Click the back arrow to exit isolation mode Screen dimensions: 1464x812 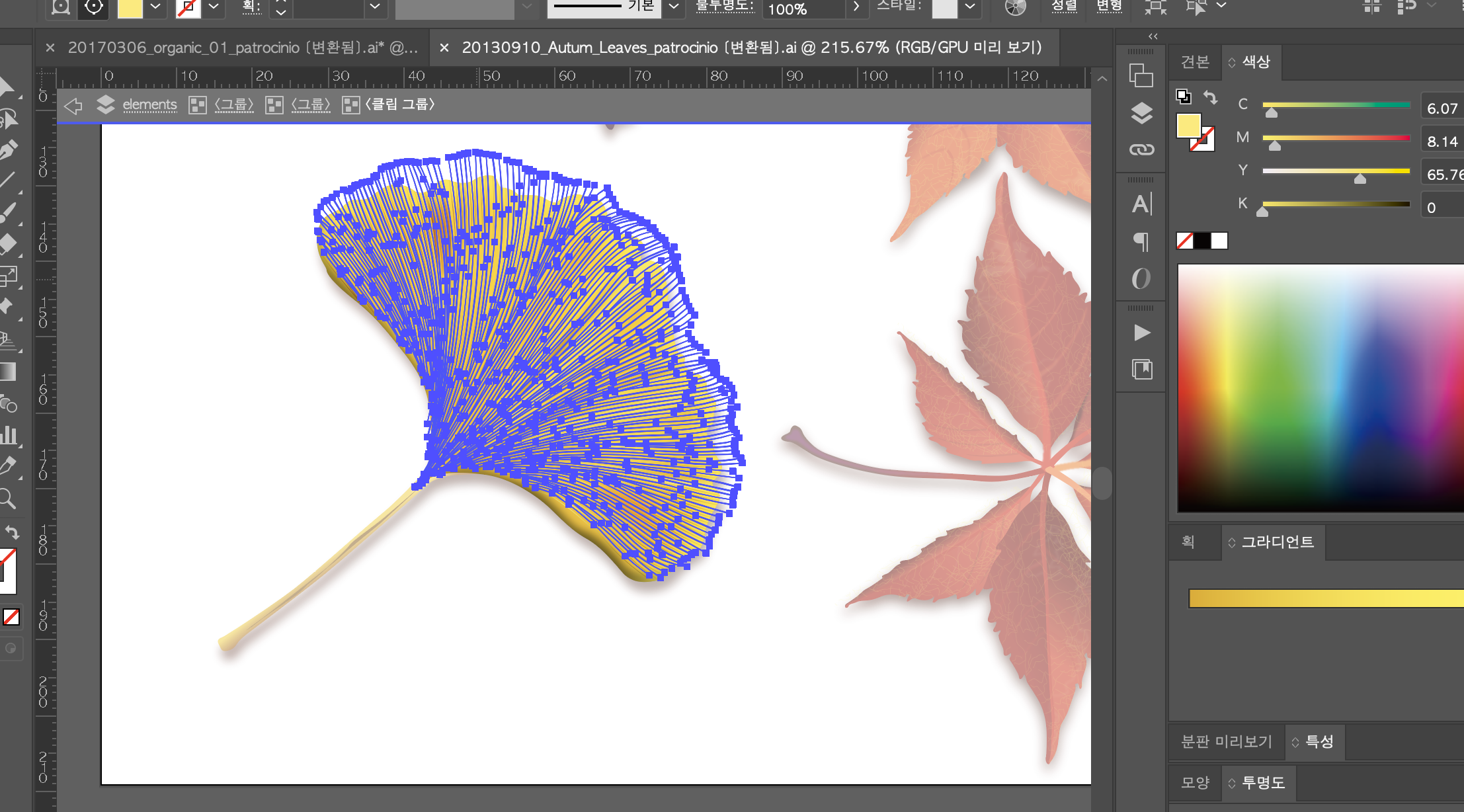(73, 105)
